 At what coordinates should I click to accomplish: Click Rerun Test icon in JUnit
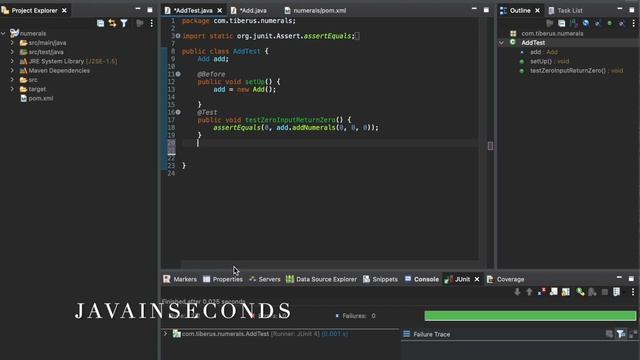point(580,292)
